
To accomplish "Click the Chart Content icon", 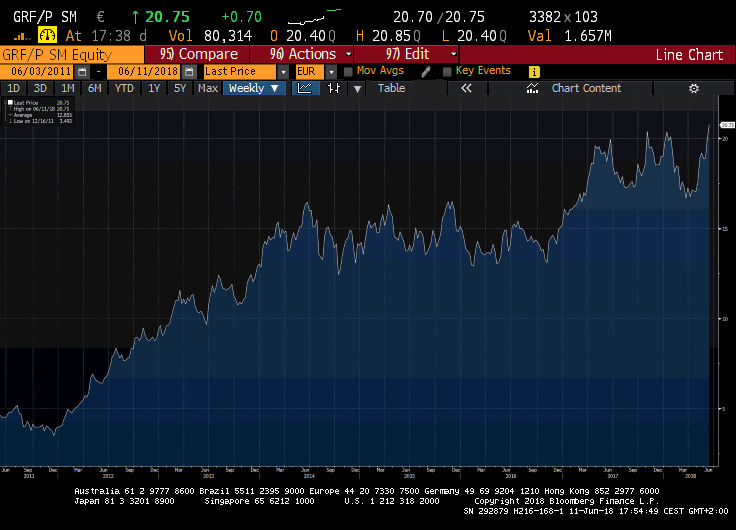I will [532, 88].
